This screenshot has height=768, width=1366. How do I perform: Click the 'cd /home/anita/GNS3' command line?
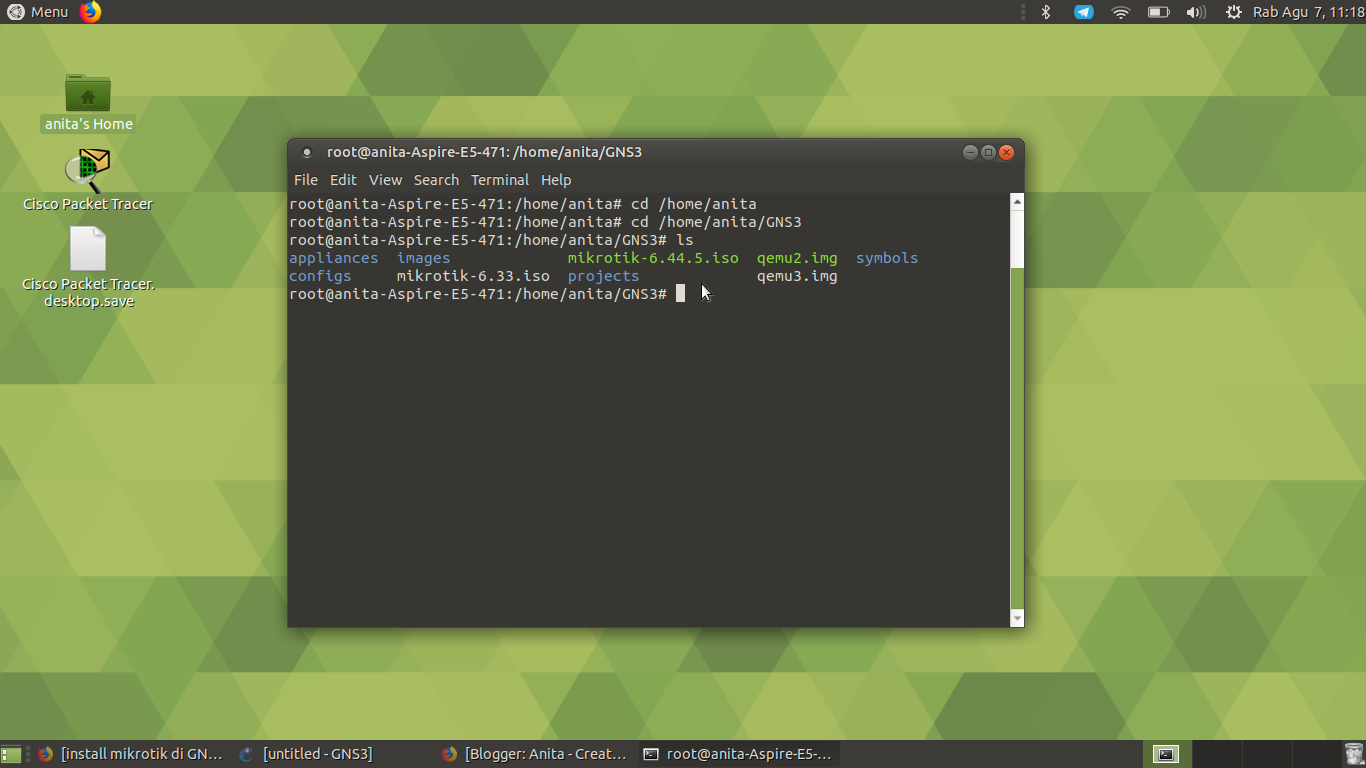(545, 222)
